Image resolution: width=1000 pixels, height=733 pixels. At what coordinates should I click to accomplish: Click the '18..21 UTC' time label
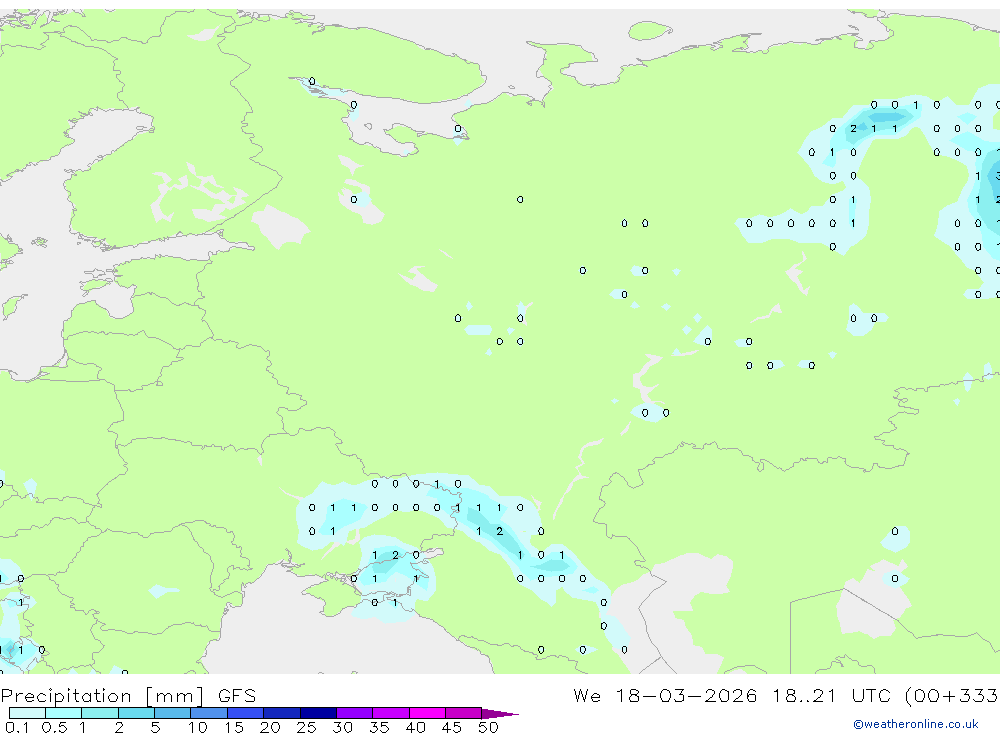coord(832,695)
